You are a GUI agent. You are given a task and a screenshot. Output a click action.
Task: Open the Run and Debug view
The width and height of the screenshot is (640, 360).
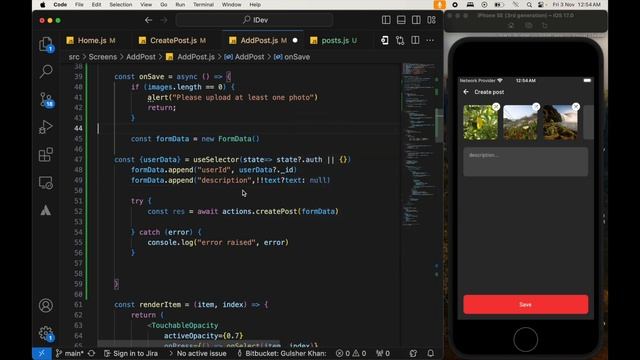point(46,127)
